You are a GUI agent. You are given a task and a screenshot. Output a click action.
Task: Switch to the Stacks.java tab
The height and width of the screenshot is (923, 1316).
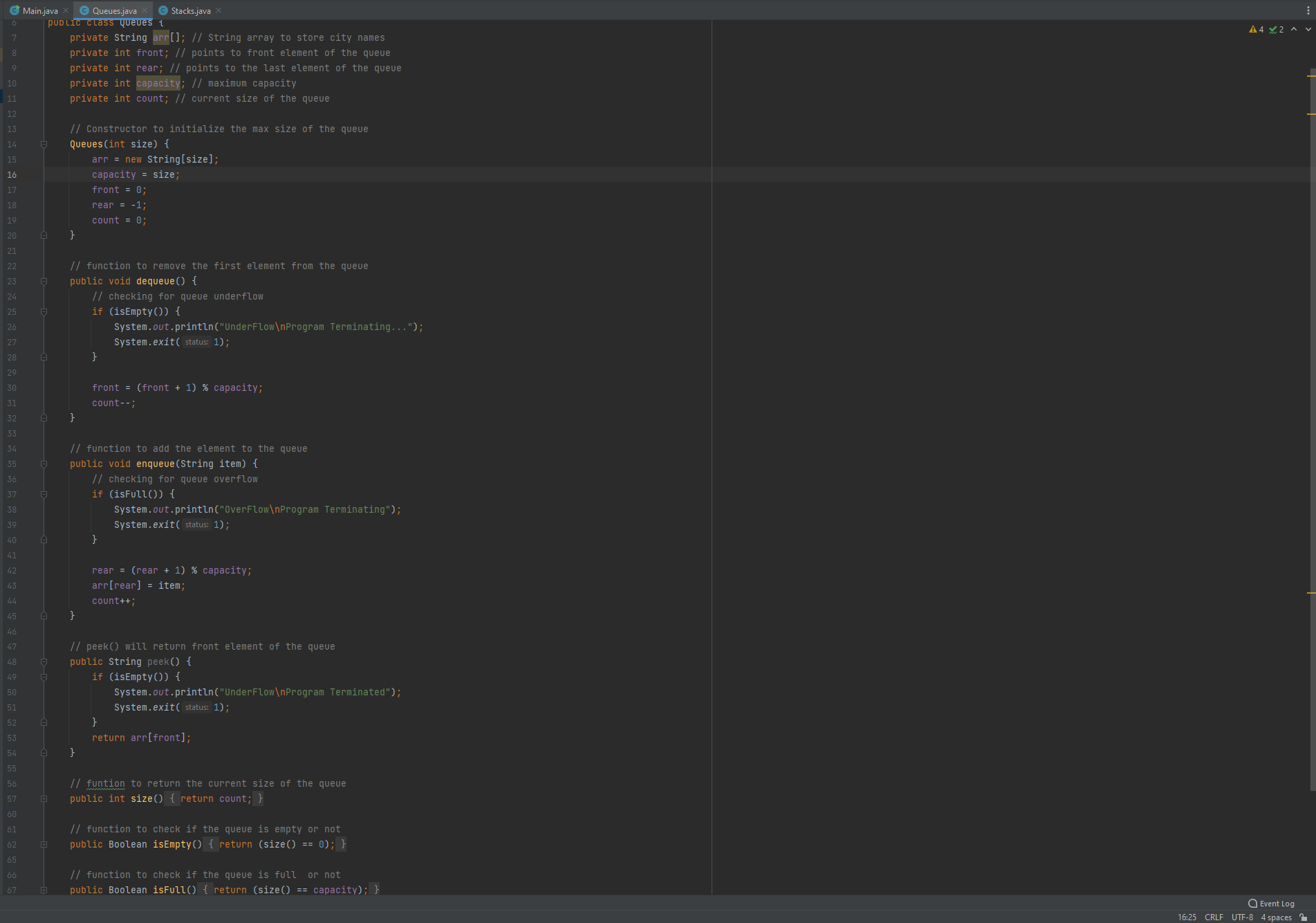click(x=190, y=10)
